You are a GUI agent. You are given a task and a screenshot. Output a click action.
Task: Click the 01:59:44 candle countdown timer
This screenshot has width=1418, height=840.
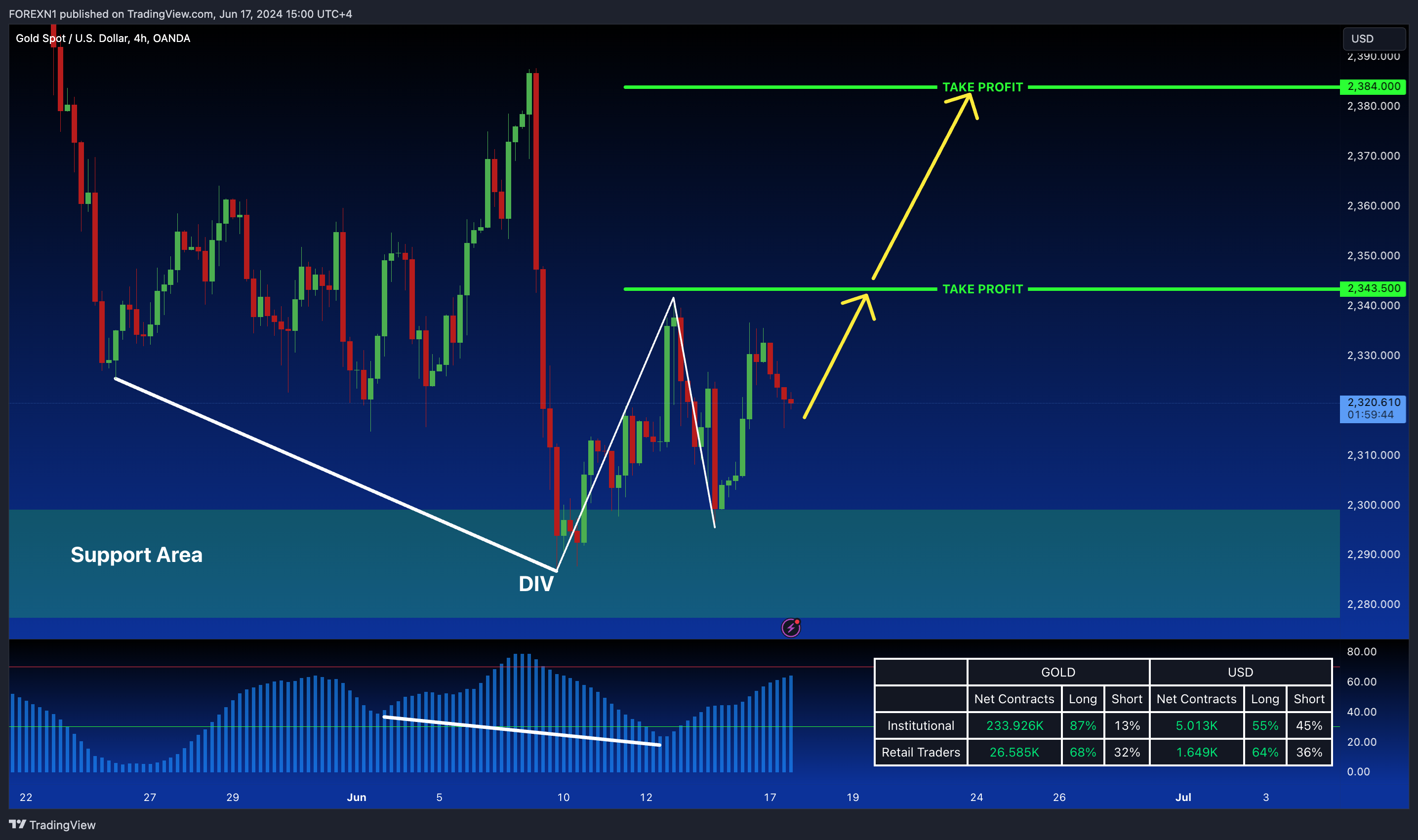pyautogui.click(x=1371, y=415)
